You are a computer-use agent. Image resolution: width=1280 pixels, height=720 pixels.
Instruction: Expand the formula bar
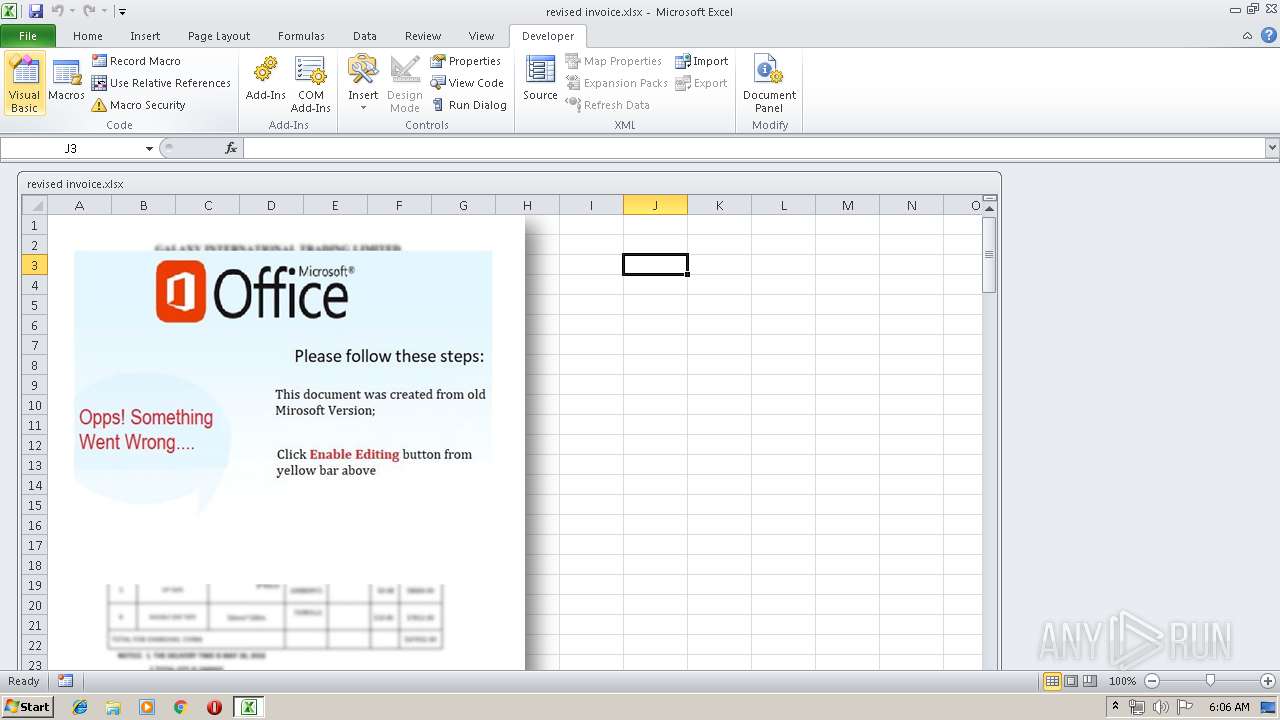[1272, 148]
